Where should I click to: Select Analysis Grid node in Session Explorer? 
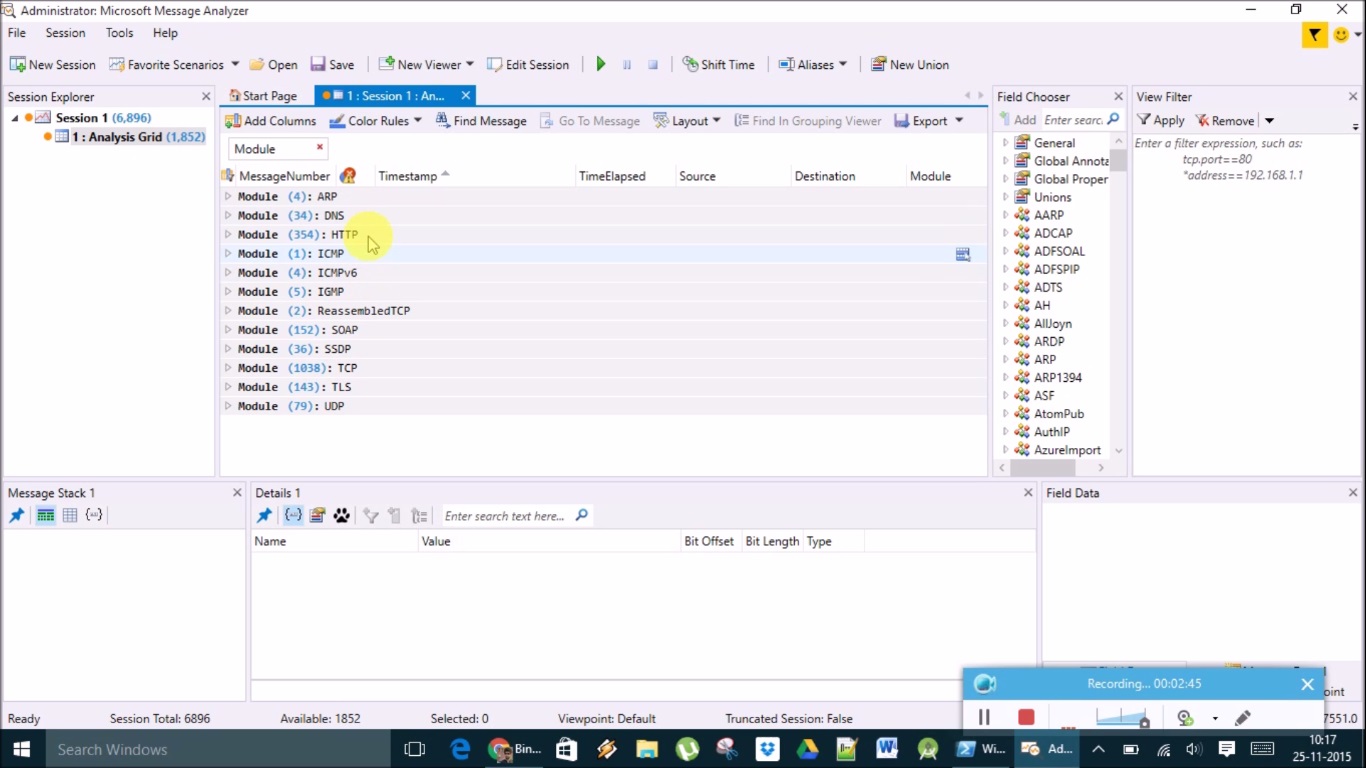coord(138,137)
